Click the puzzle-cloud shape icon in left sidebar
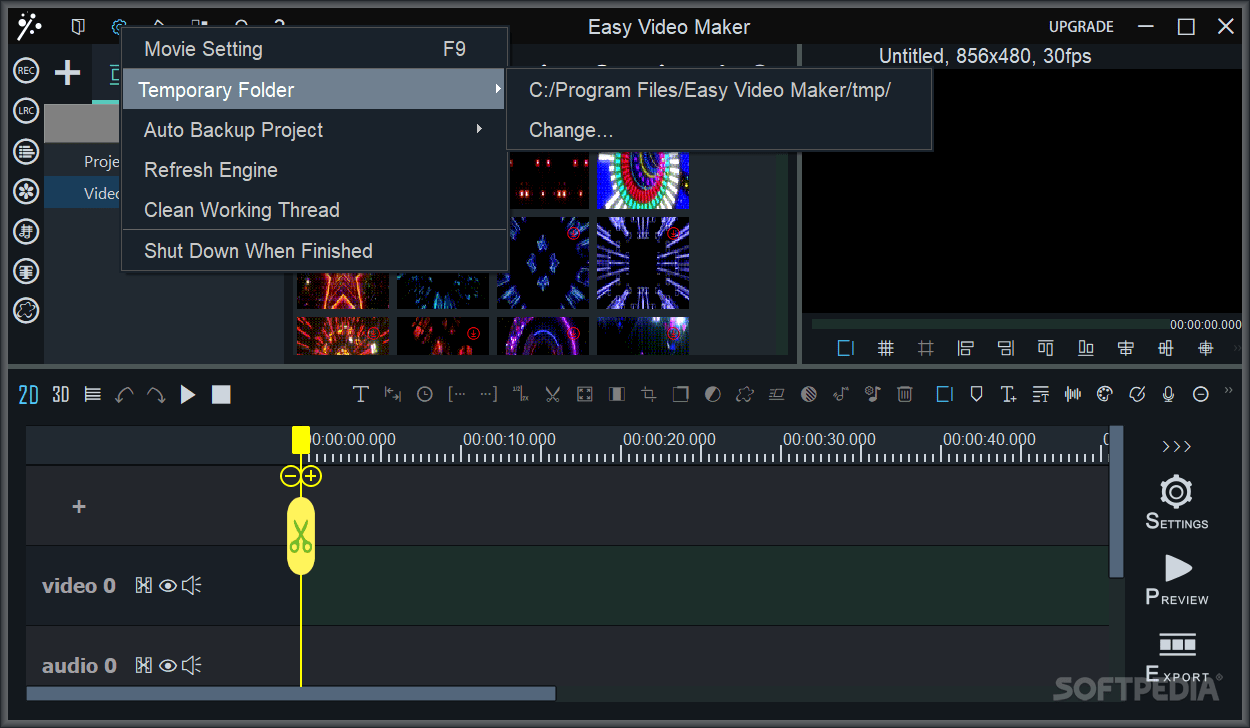Image resolution: width=1250 pixels, height=728 pixels. (x=26, y=311)
